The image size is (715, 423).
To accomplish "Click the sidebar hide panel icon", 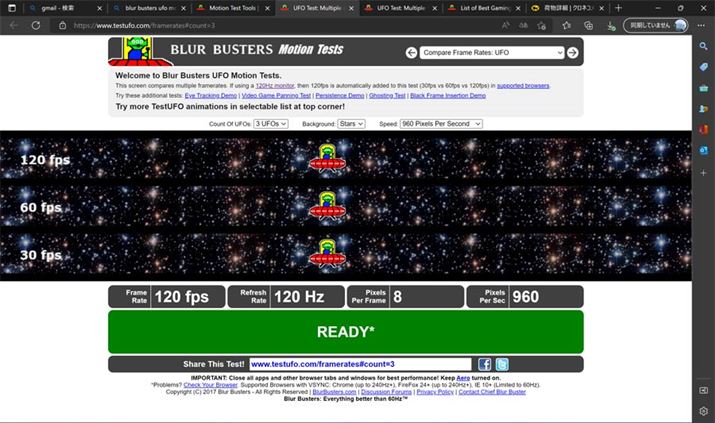I will pos(704,390).
